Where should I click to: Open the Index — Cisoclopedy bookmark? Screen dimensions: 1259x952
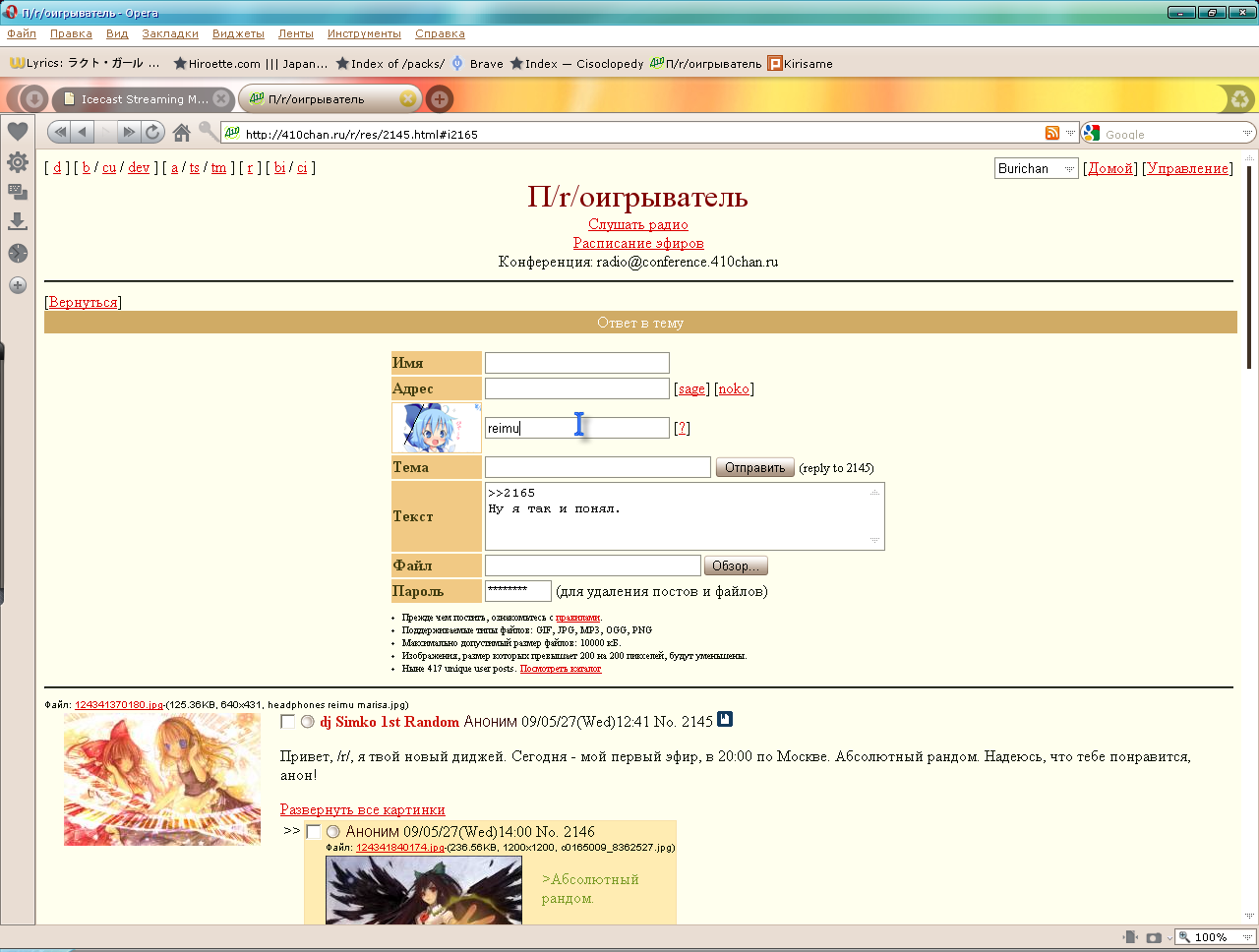point(576,63)
